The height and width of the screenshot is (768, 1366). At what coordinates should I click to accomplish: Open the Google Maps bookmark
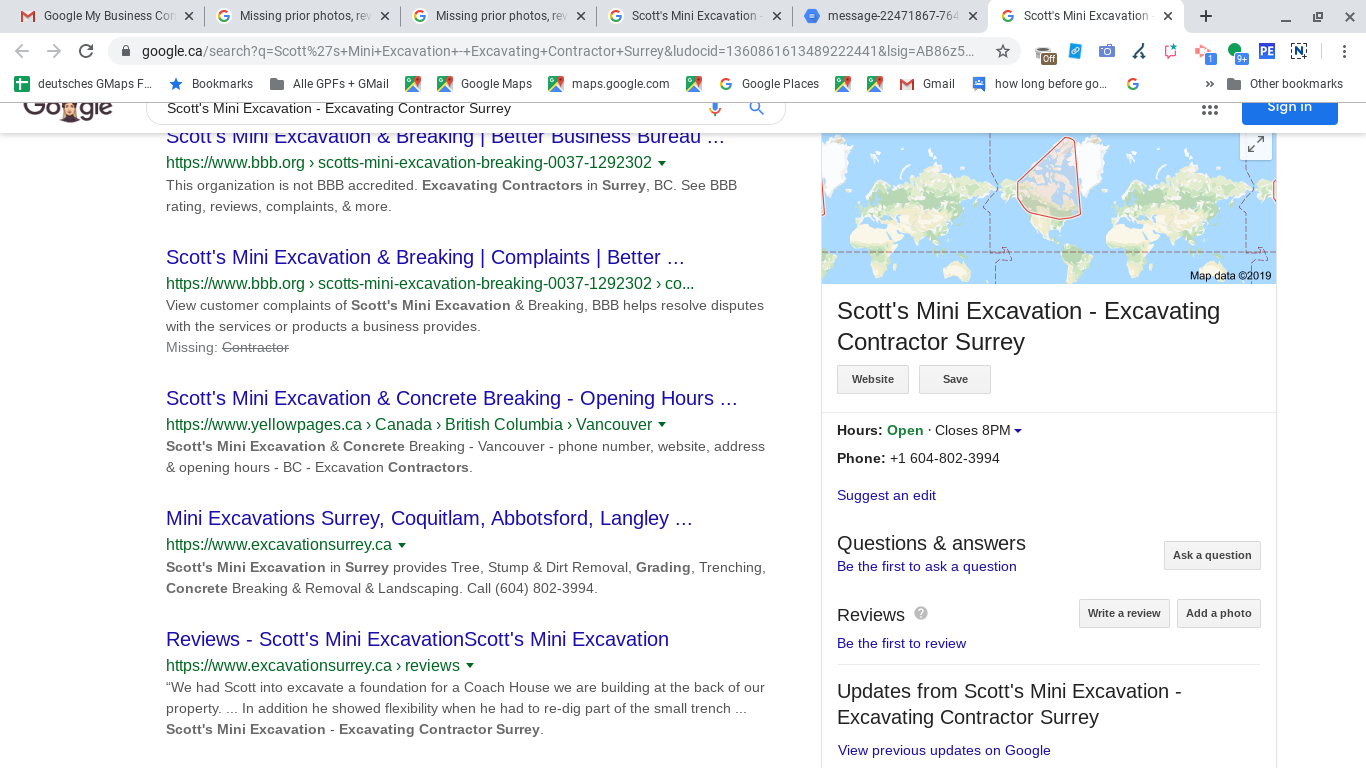tap(484, 84)
